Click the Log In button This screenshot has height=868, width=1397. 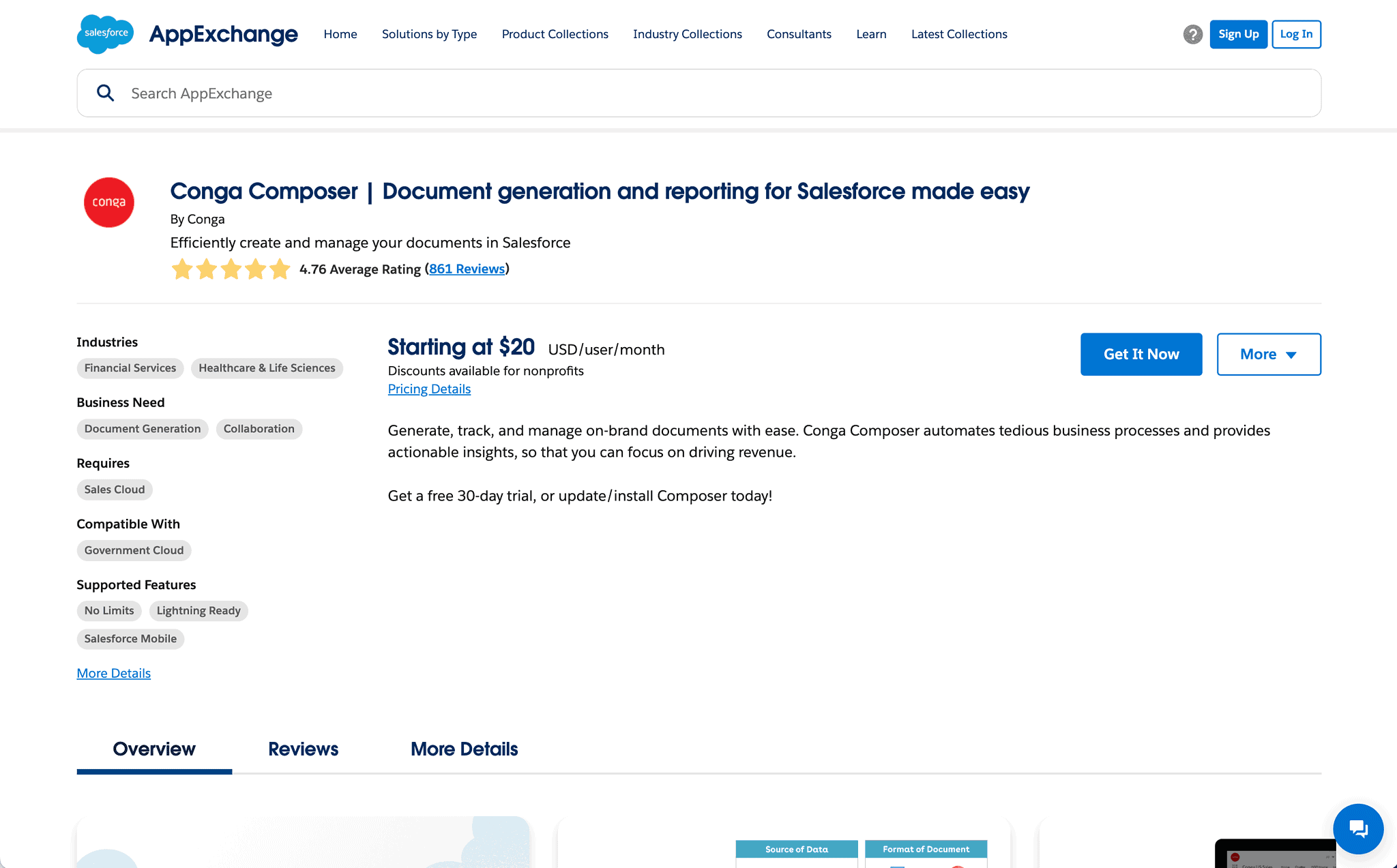pyautogui.click(x=1296, y=34)
